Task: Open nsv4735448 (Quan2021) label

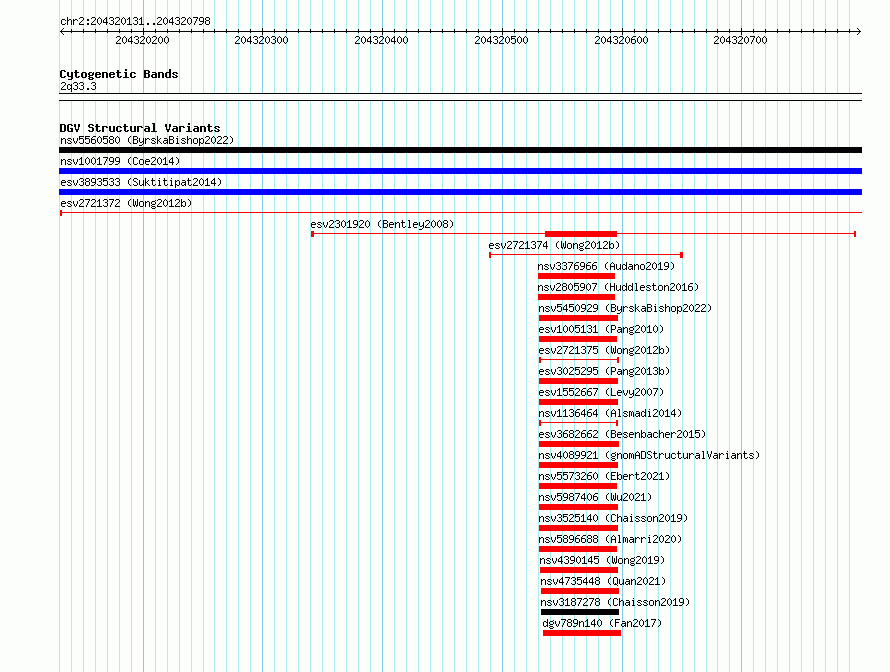Action: click(x=603, y=581)
